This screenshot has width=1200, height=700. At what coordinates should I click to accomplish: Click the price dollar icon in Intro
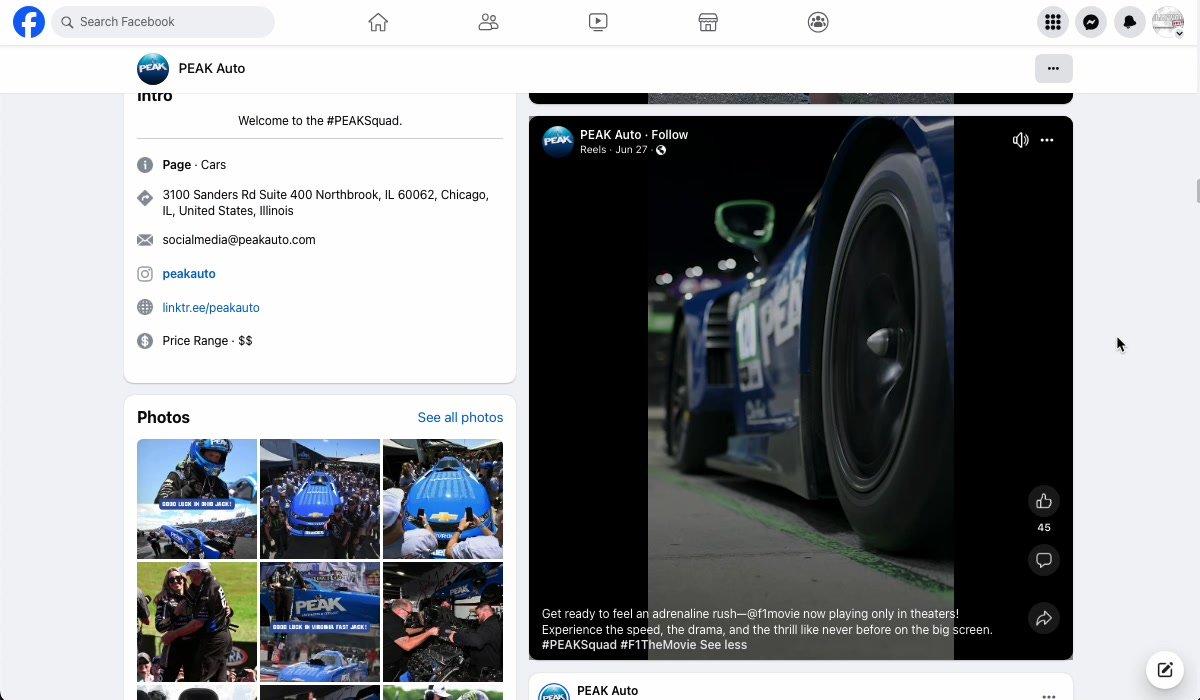point(145,341)
